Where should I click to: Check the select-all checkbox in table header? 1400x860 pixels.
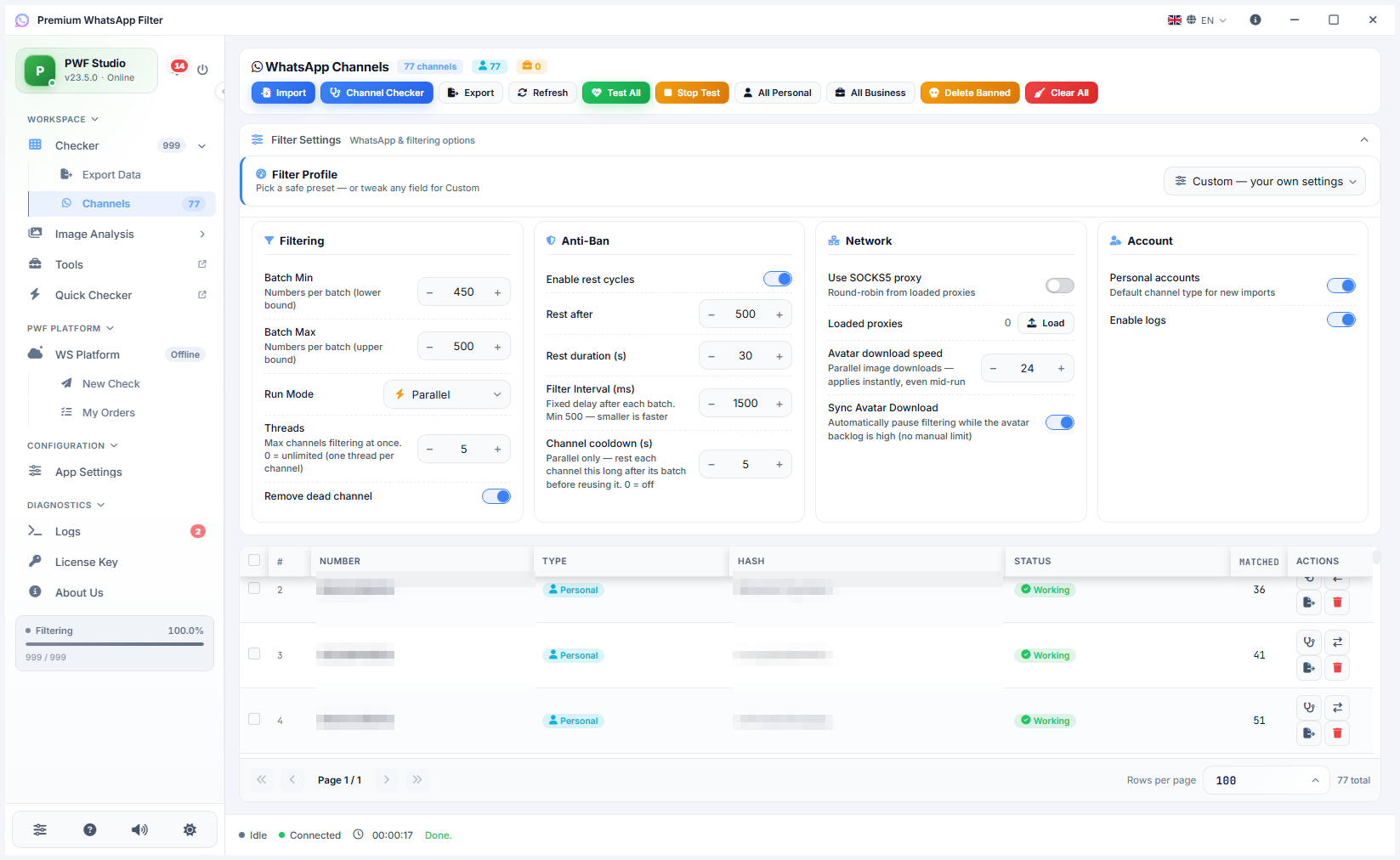point(254,560)
